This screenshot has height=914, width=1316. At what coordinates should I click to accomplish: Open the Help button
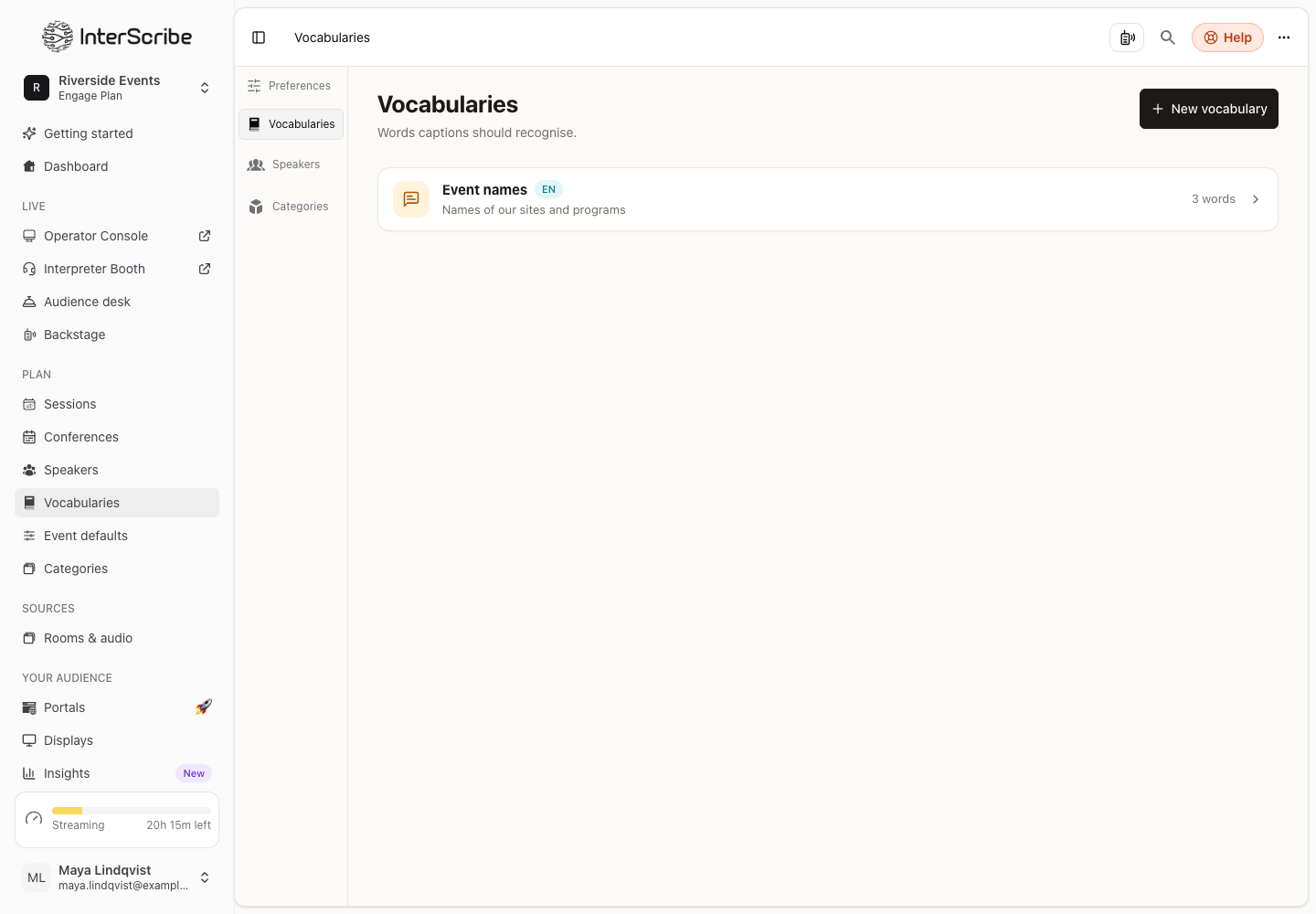pyautogui.click(x=1227, y=37)
